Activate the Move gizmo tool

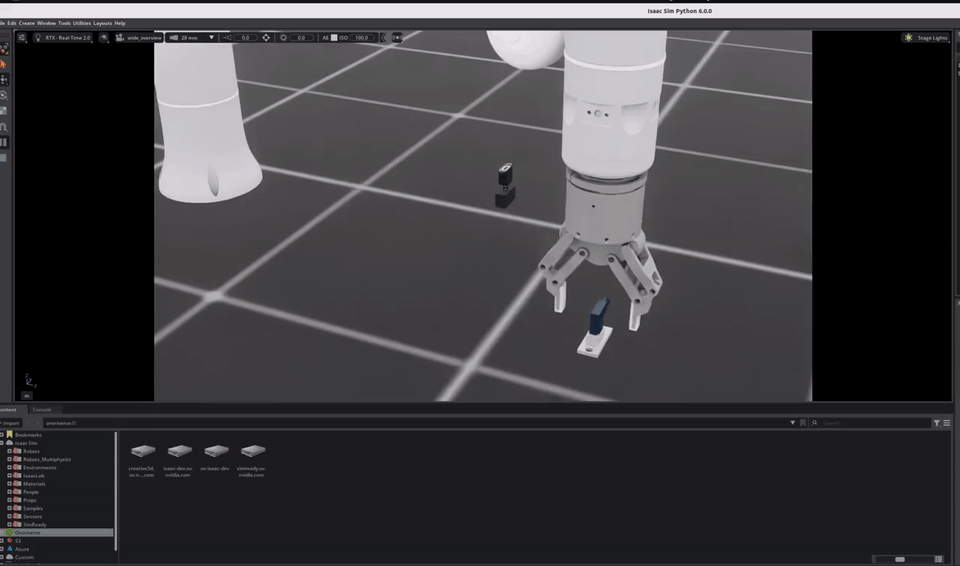coord(4,80)
